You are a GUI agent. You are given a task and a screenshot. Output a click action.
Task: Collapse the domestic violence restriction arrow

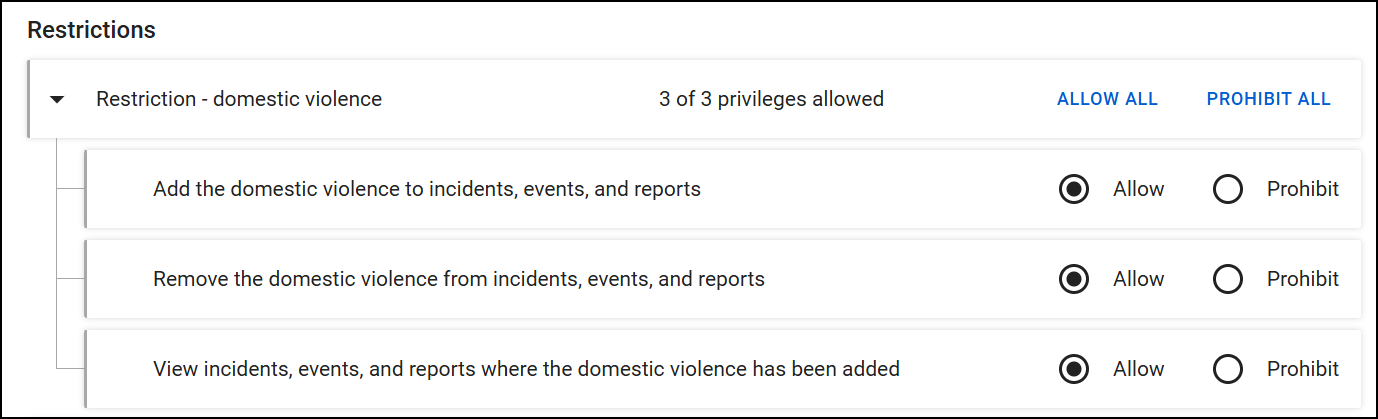pyautogui.click(x=57, y=99)
